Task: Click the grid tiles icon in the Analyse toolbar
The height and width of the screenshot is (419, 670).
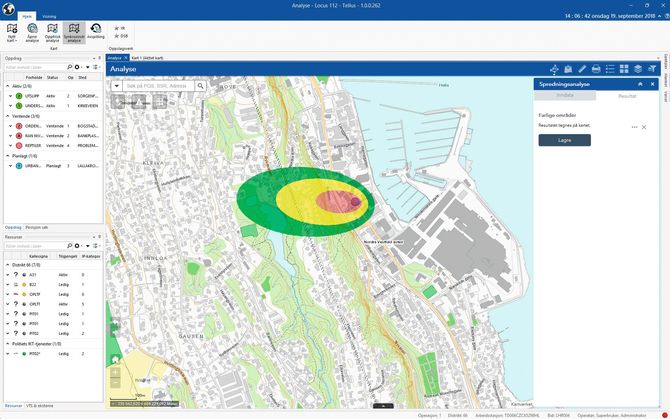Action: (x=624, y=69)
